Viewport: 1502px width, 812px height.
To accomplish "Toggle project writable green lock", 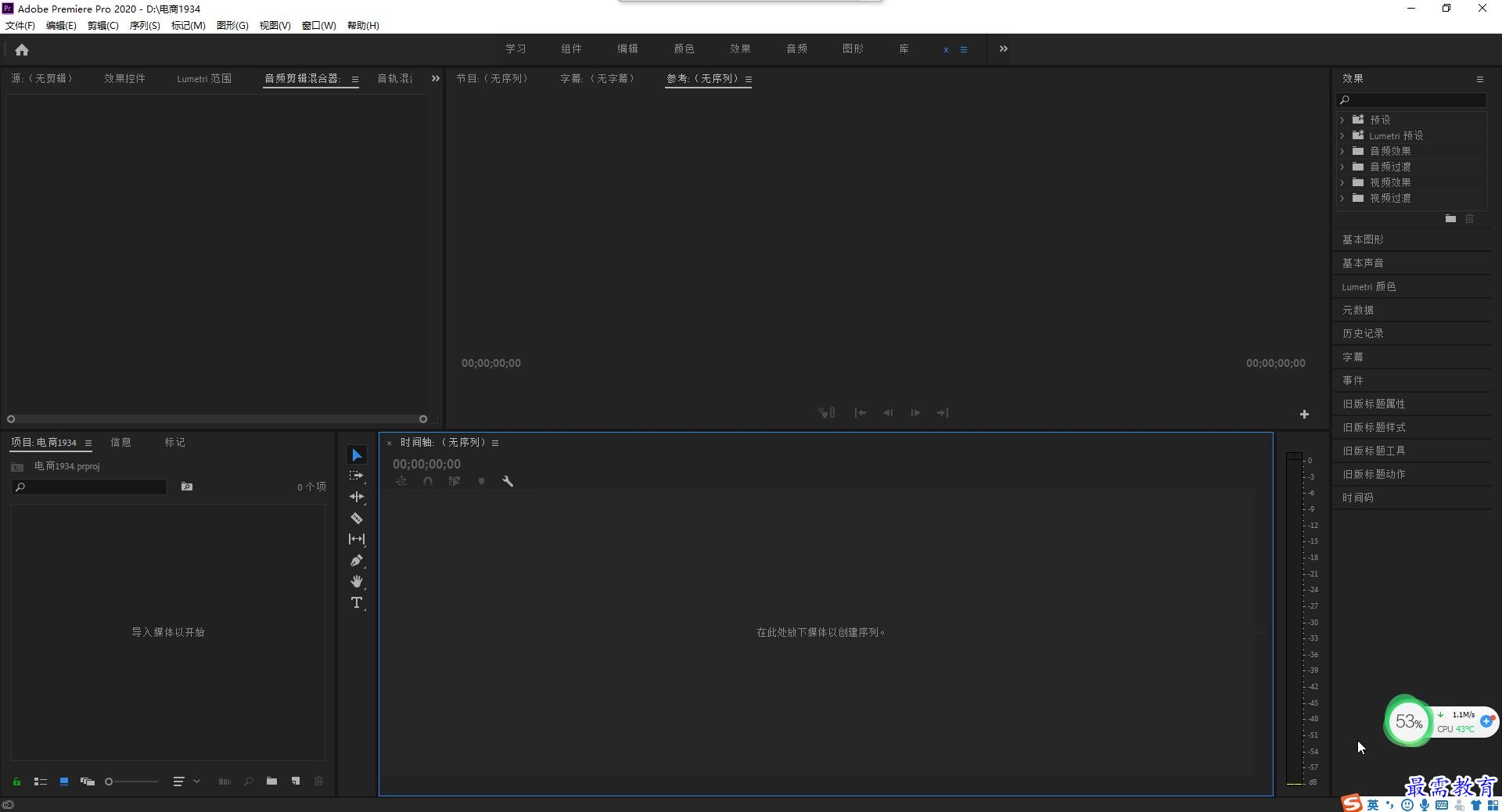I will click(16, 781).
